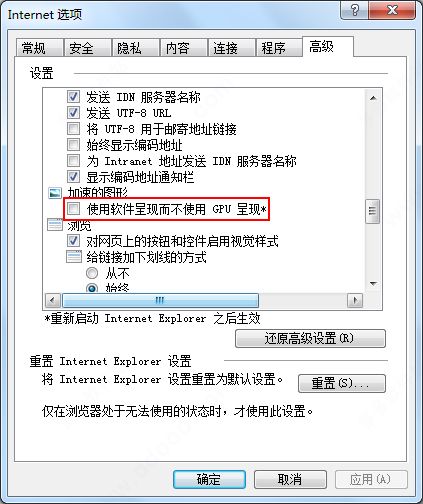Image resolution: width=423 pixels, height=504 pixels.
Task: Click the settings list scroll-down arrow
Action: click(373, 284)
